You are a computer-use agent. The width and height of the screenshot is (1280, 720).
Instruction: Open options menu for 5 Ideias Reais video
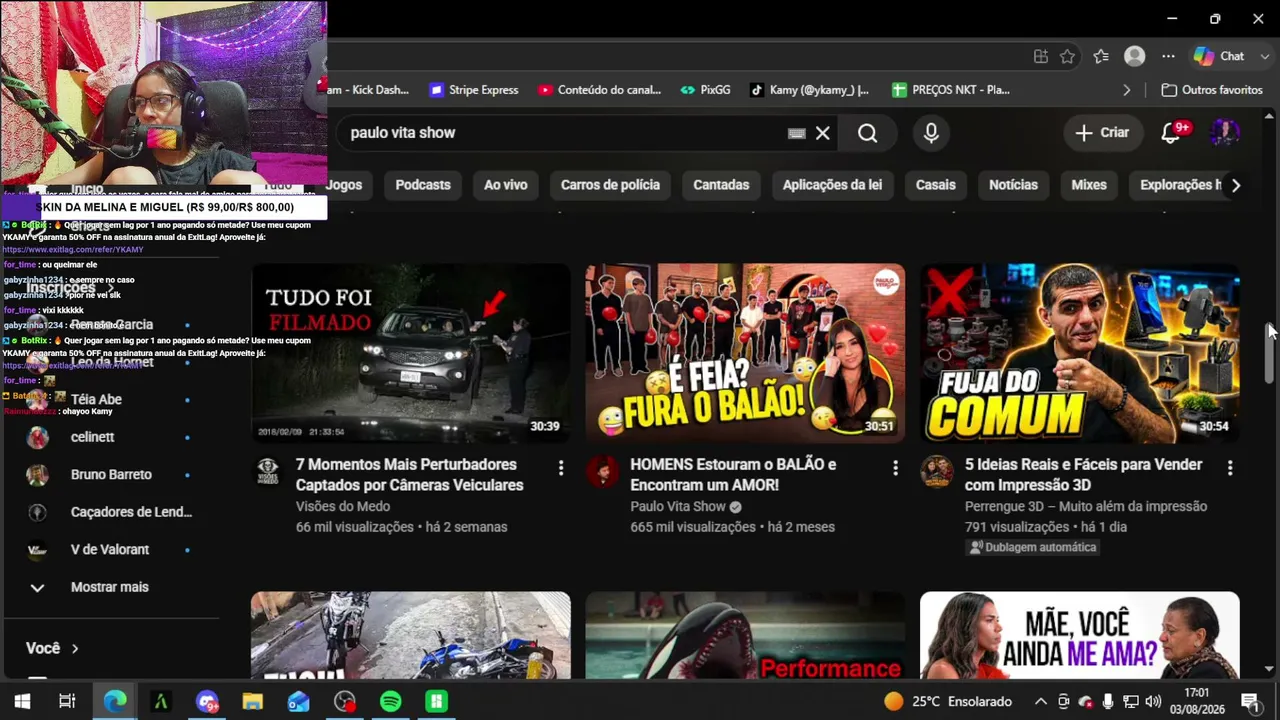[x=1230, y=468]
